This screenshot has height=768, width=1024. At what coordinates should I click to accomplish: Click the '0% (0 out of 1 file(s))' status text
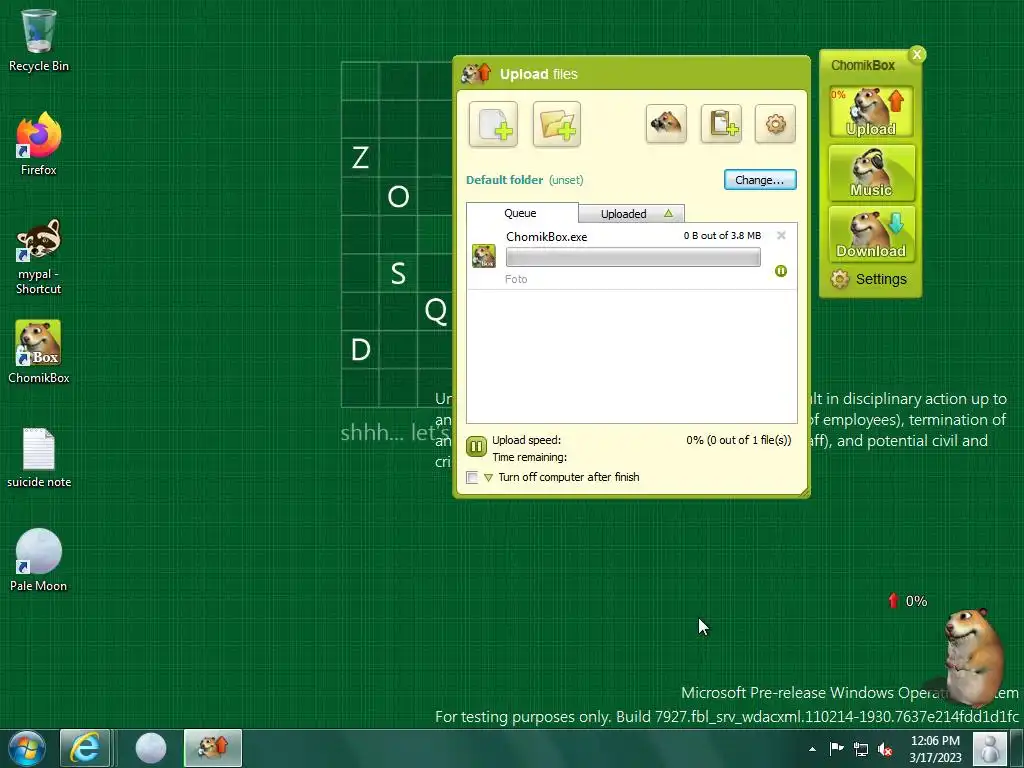pyautogui.click(x=739, y=440)
